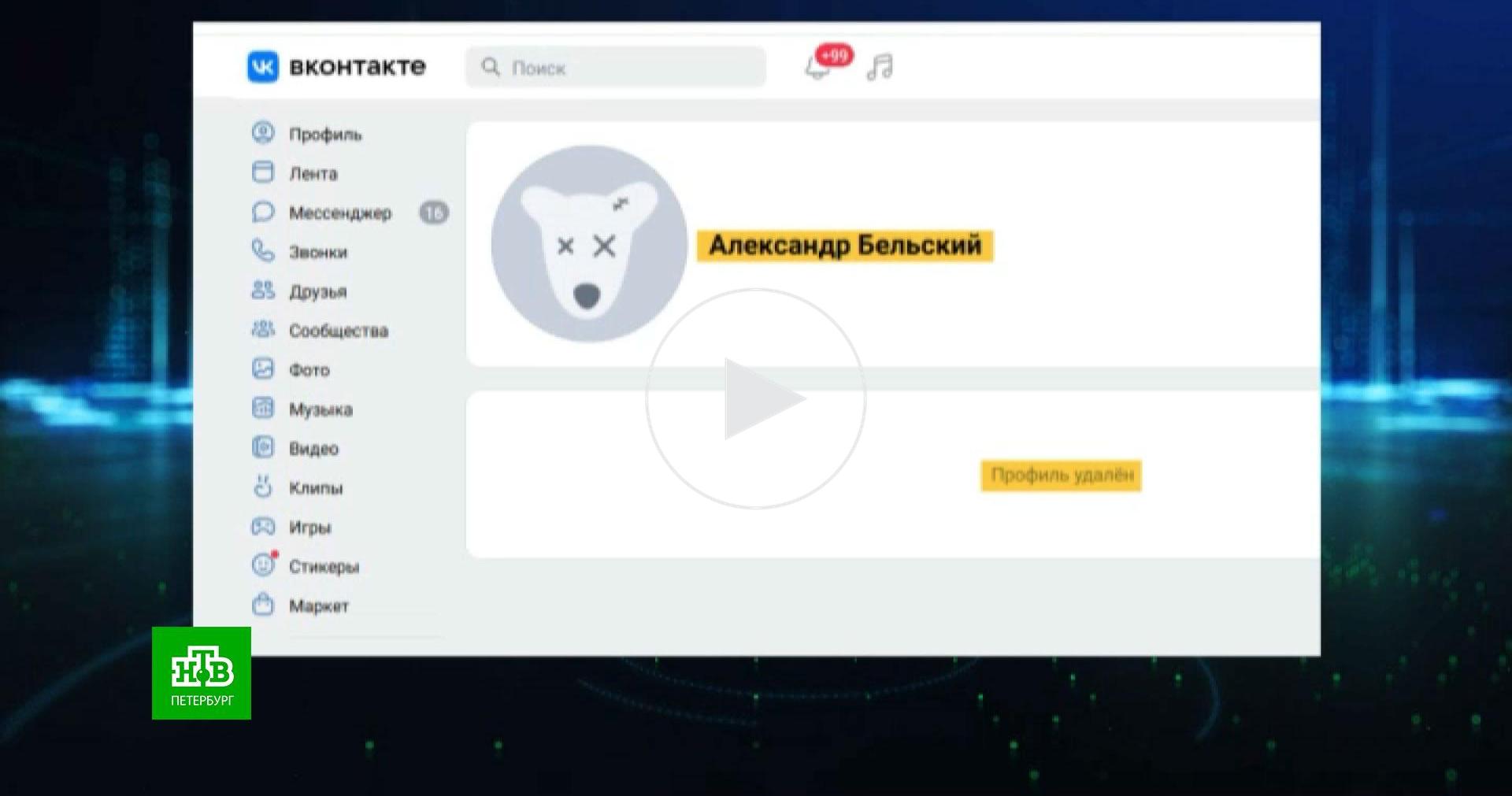The height and width of the screenshot is (796, 1512).
Task: Click the VK logo icon
Action: (262, 67)
